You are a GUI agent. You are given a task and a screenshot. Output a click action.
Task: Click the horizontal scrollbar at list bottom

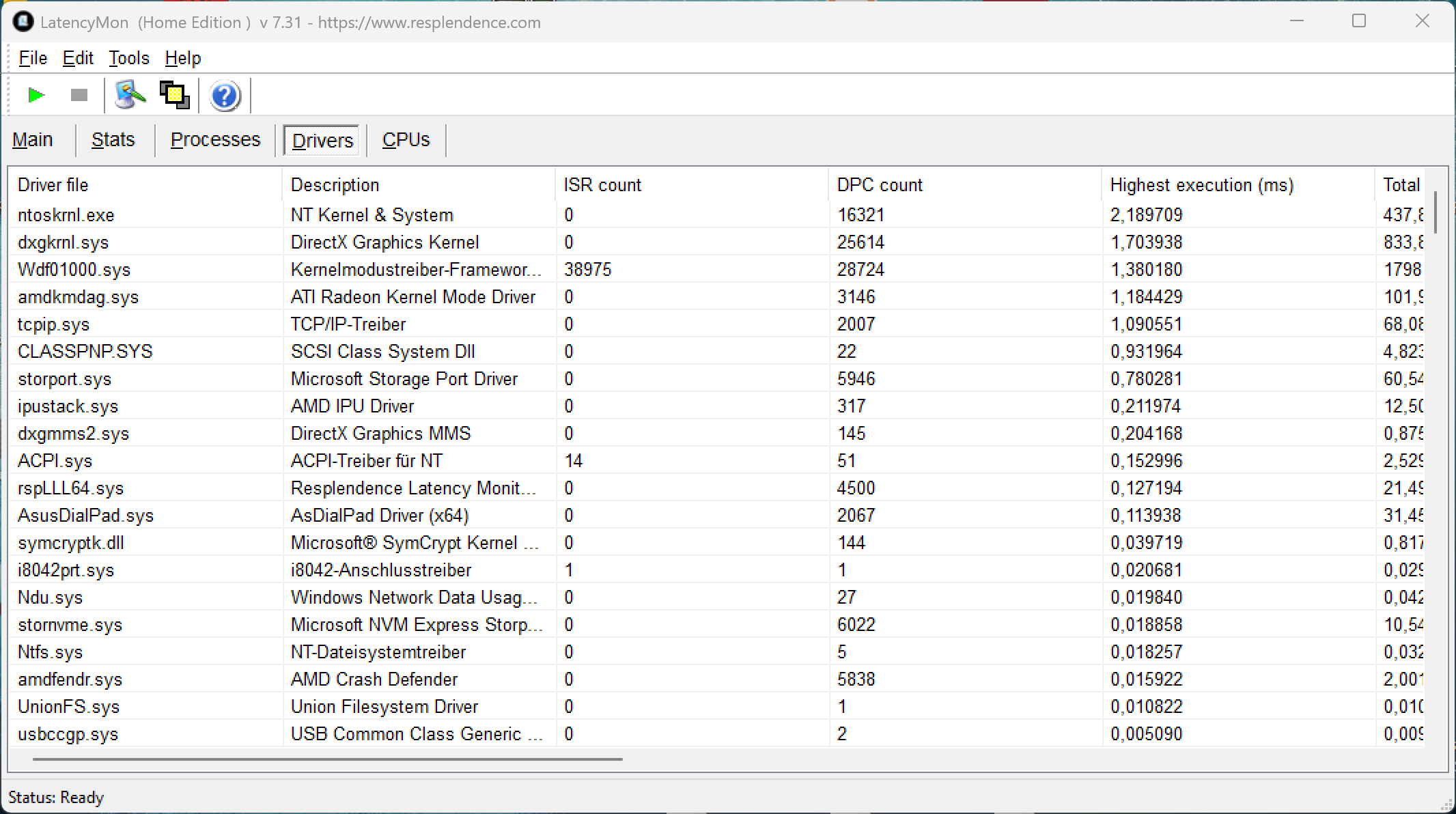(328, 759)
